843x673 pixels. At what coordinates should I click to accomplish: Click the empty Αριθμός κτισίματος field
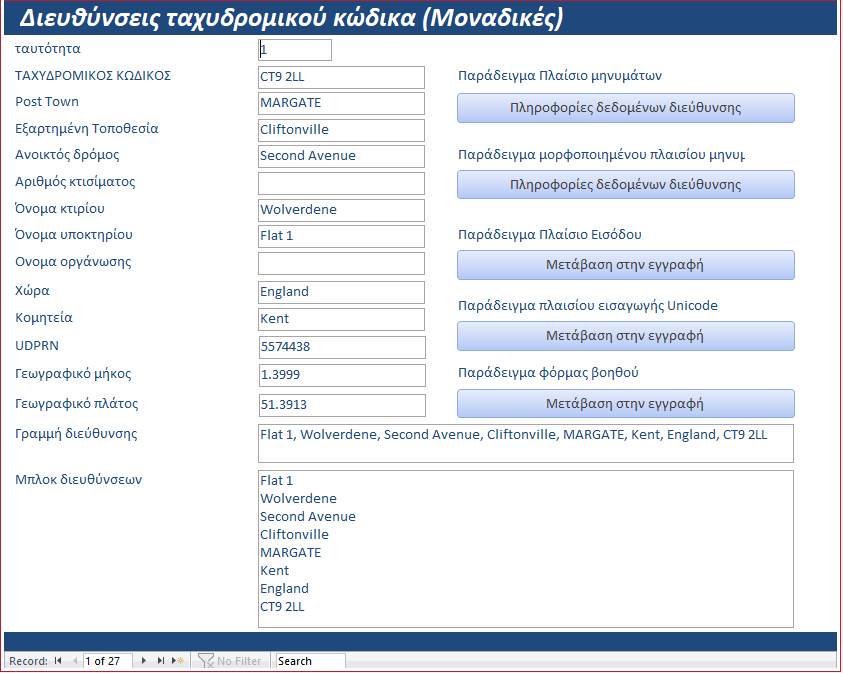pyautogui.click(x=341, y=183)
